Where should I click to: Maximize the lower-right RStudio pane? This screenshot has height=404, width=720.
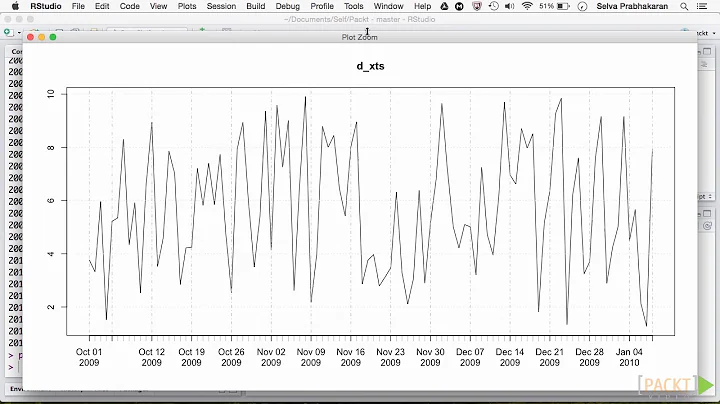point(707,214)
